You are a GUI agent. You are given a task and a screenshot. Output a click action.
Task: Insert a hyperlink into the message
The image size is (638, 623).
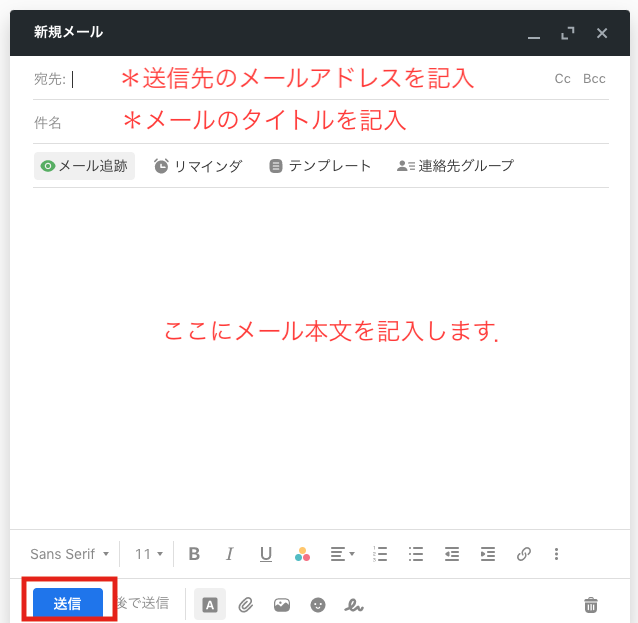[x=523, y=554]
